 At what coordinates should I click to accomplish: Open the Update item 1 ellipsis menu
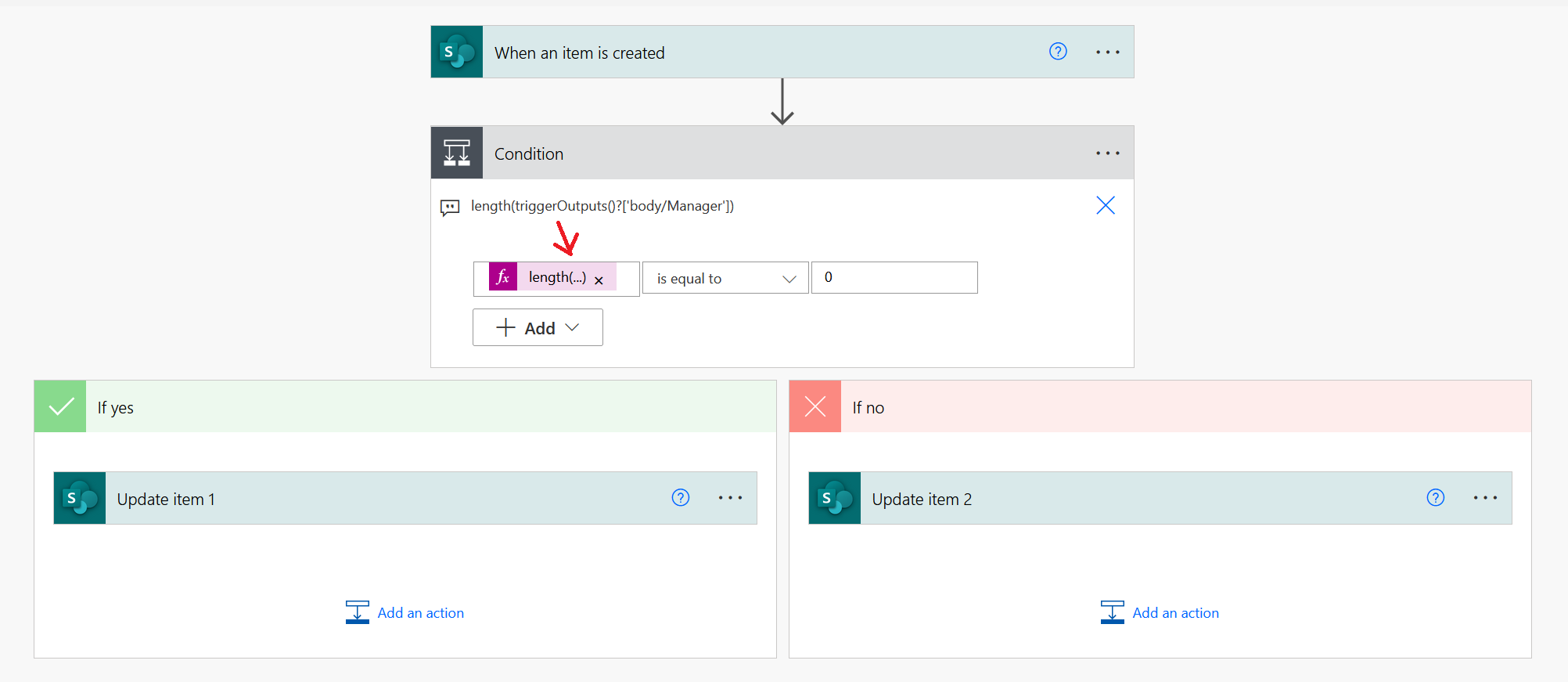click(730, 498)
